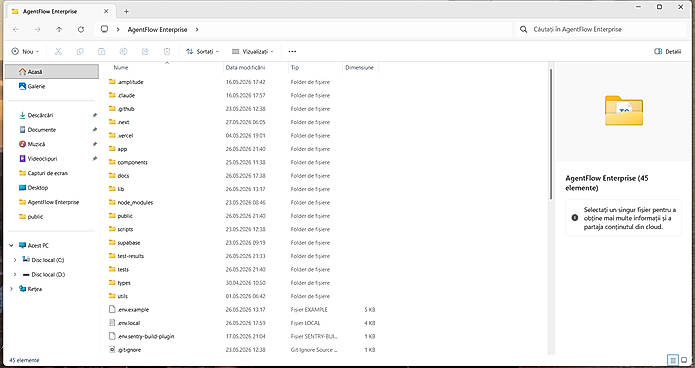
Task: Select the .next folder row
Action: [242, 122]
